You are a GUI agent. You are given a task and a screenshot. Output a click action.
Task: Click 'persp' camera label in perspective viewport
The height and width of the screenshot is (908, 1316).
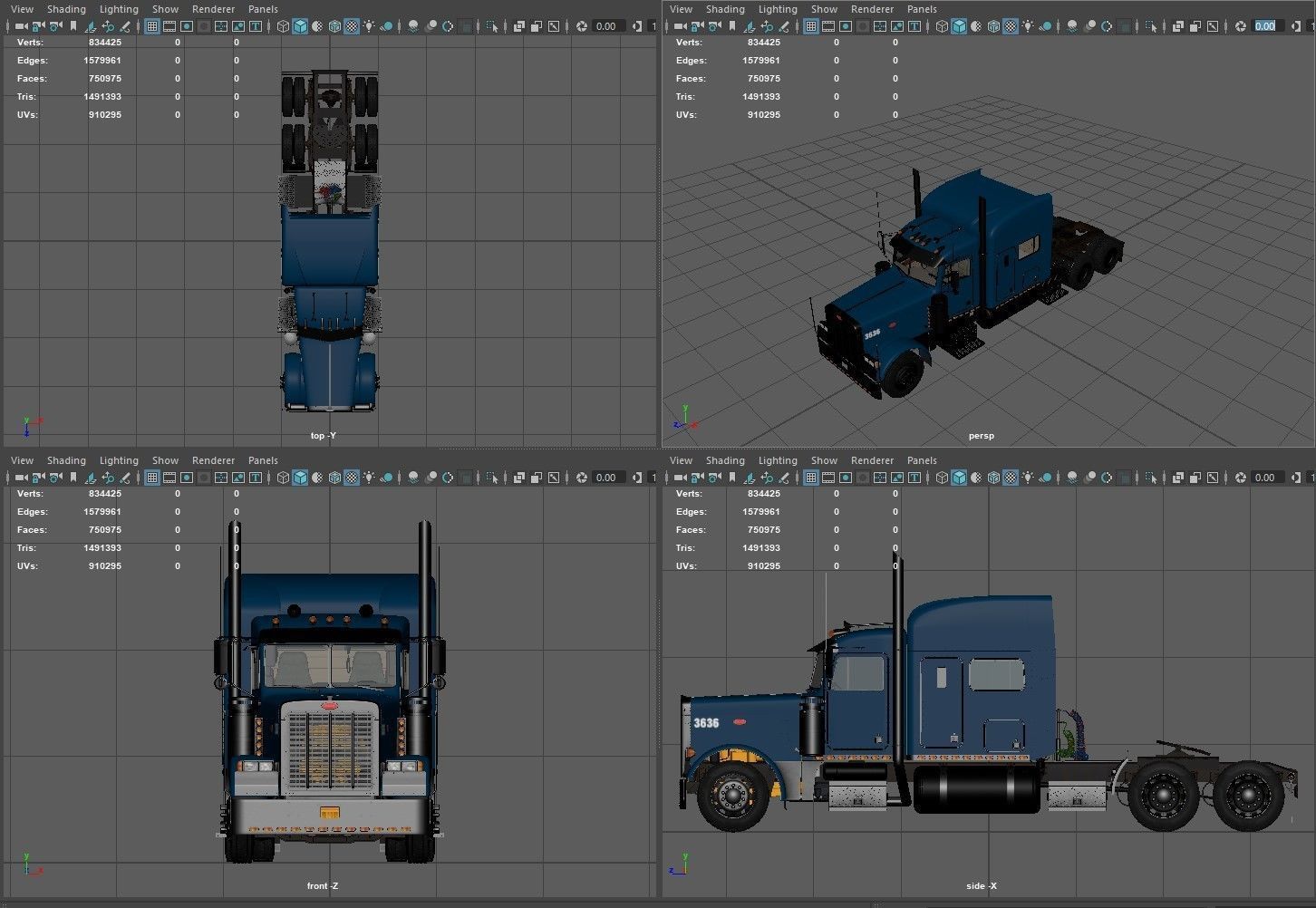(981, 436)
